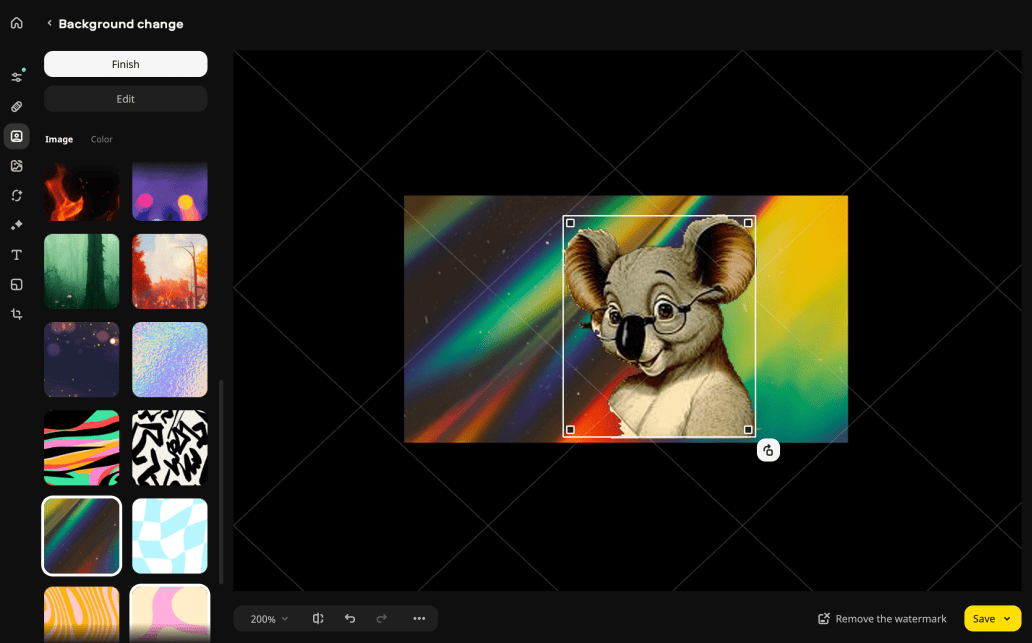1032x643 pixels.
Task: Toggle the before/after compare view
Action: [x=318, y=619]
